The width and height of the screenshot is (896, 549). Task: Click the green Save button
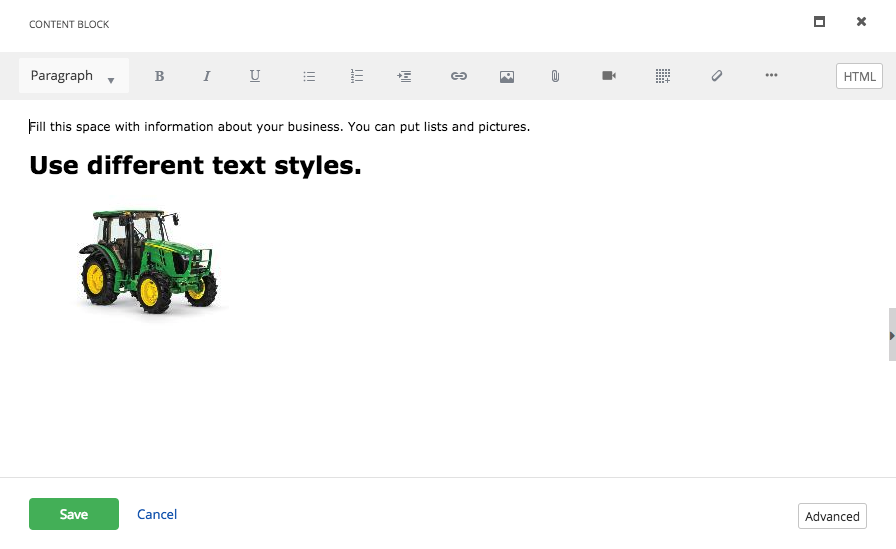click(x=74, y=514)
